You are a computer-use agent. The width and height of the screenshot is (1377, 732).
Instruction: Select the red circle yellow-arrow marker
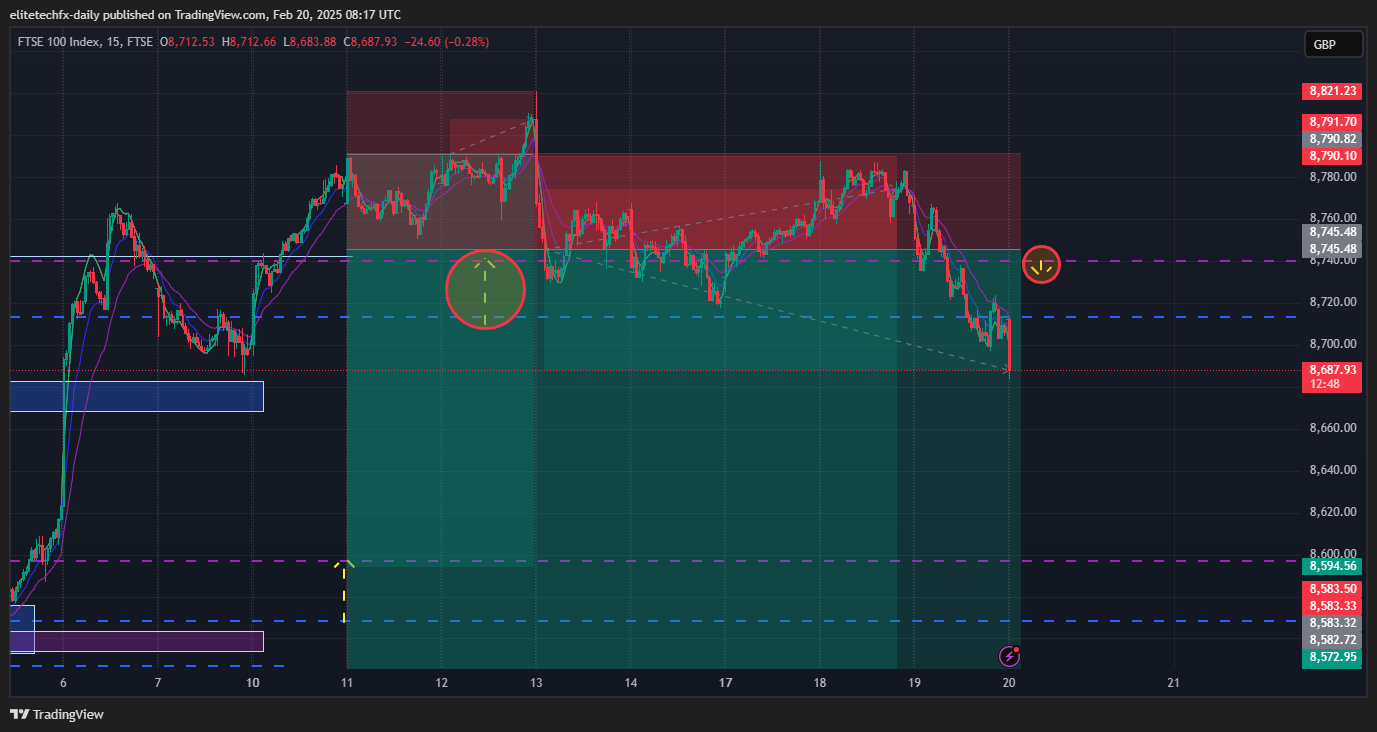pyautogui.click(x=1042, y=264)
